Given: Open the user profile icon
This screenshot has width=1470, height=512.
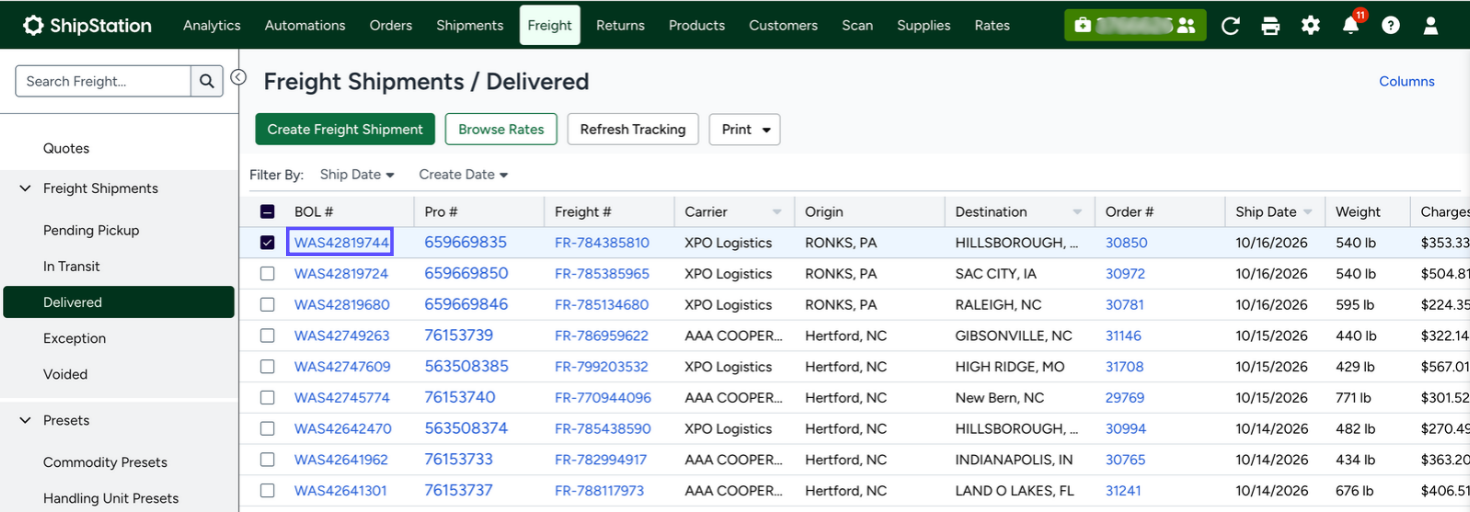Looking at the screenshot, I should pos(1431,25).
